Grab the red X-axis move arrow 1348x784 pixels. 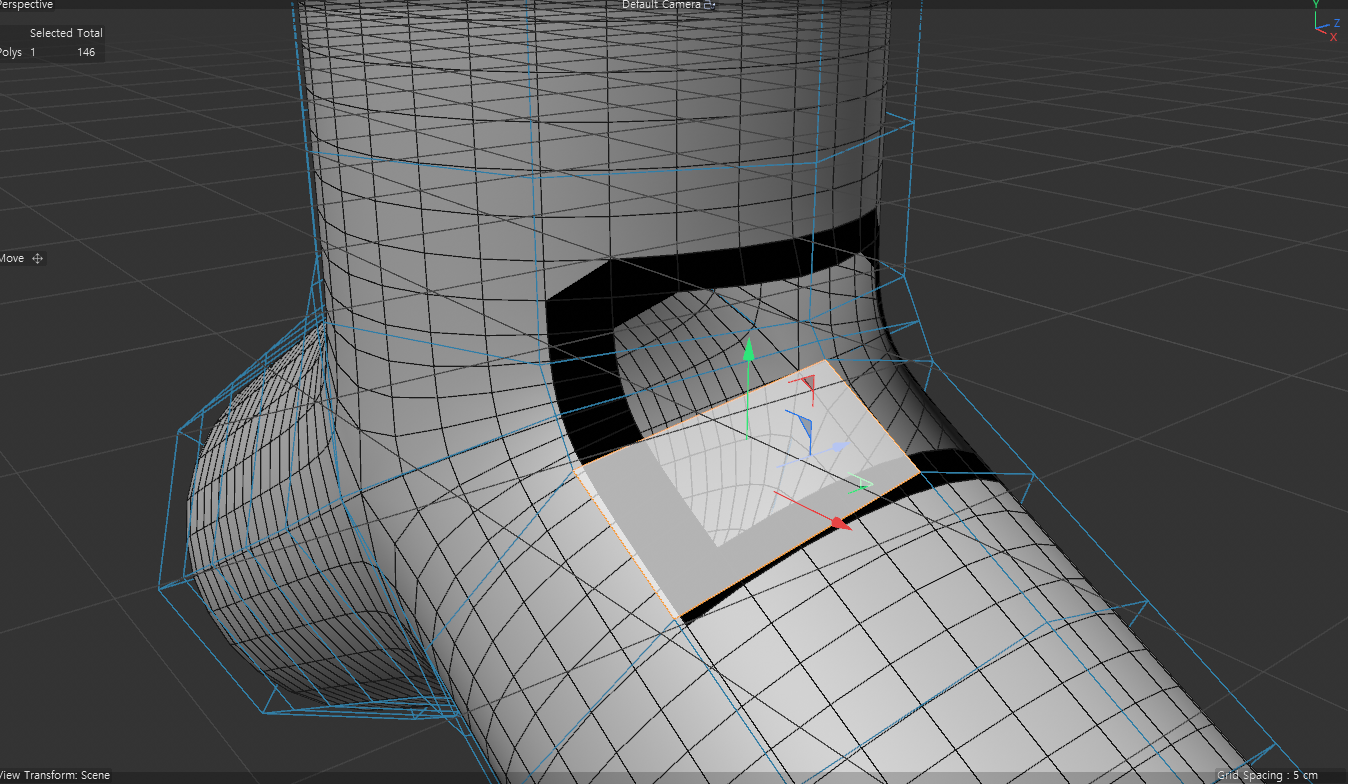point(841,522)
